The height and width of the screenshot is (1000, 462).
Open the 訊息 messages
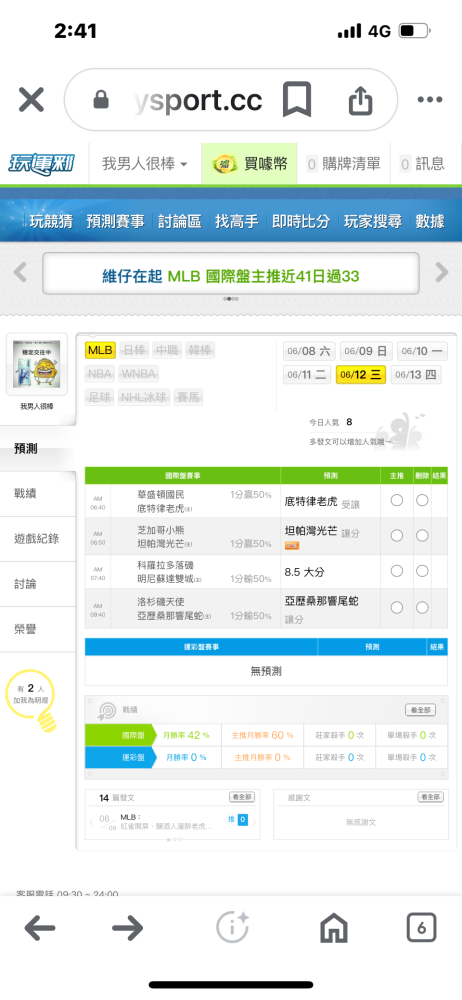tap(422, 164)
